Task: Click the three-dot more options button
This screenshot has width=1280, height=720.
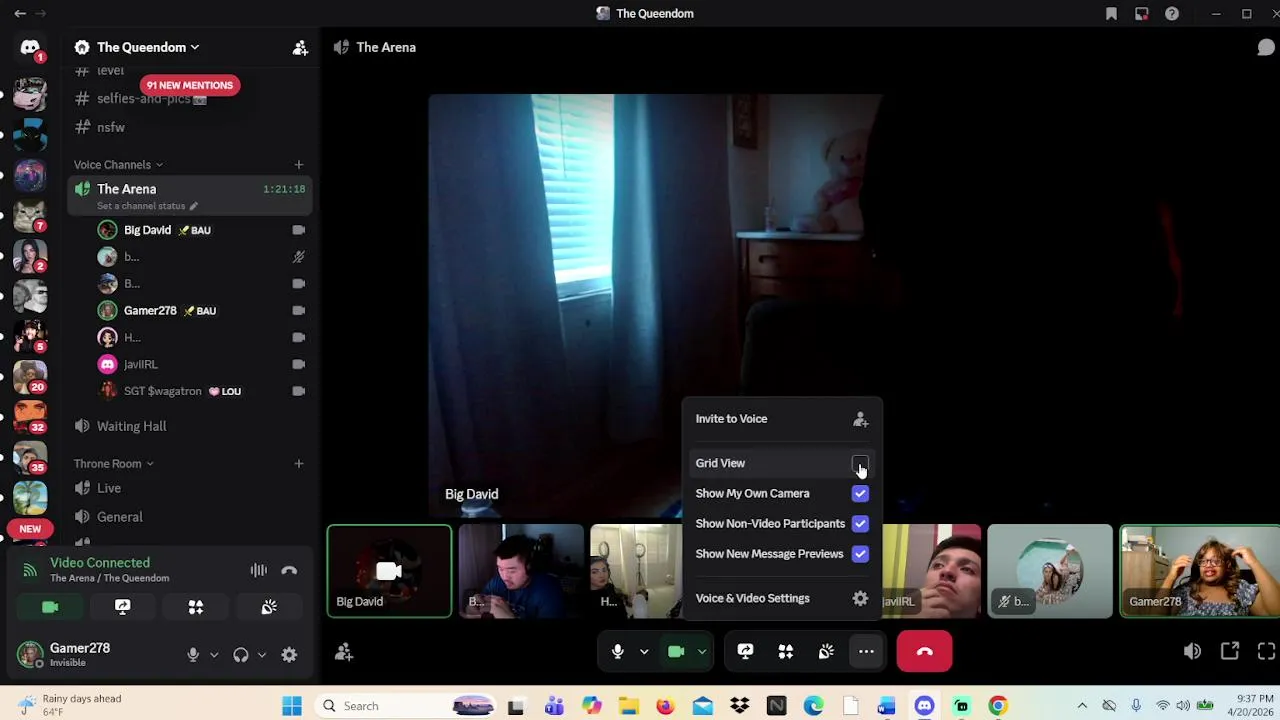Action: click(x=866, y=651)
